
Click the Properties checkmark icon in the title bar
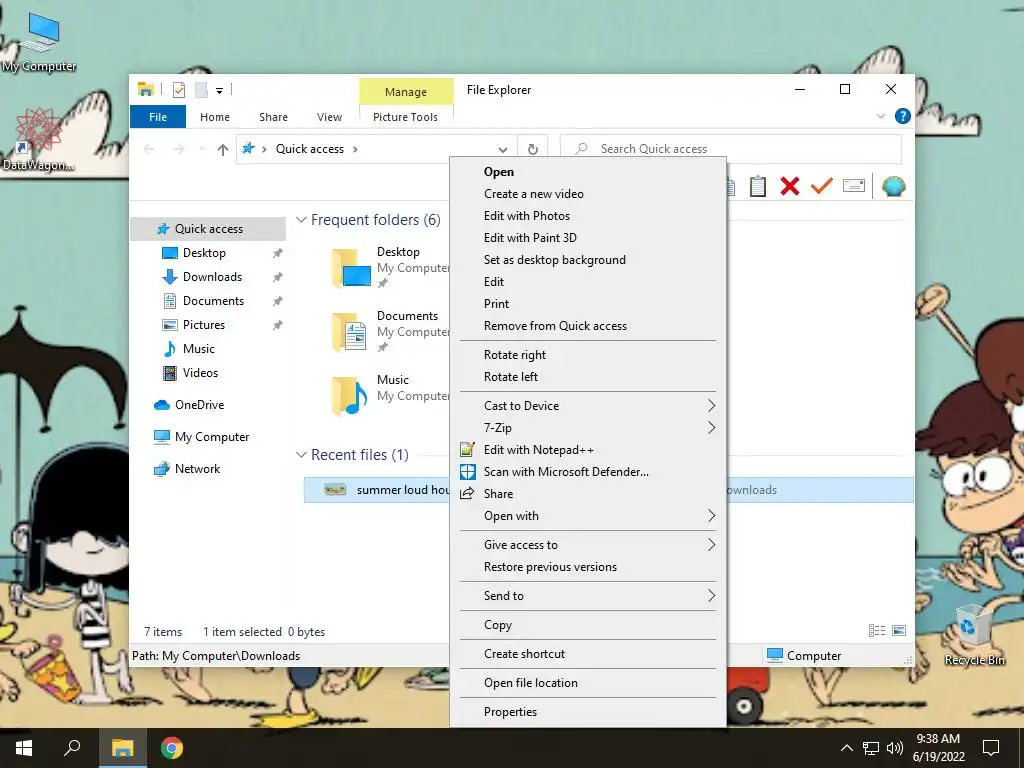point(179,90)
